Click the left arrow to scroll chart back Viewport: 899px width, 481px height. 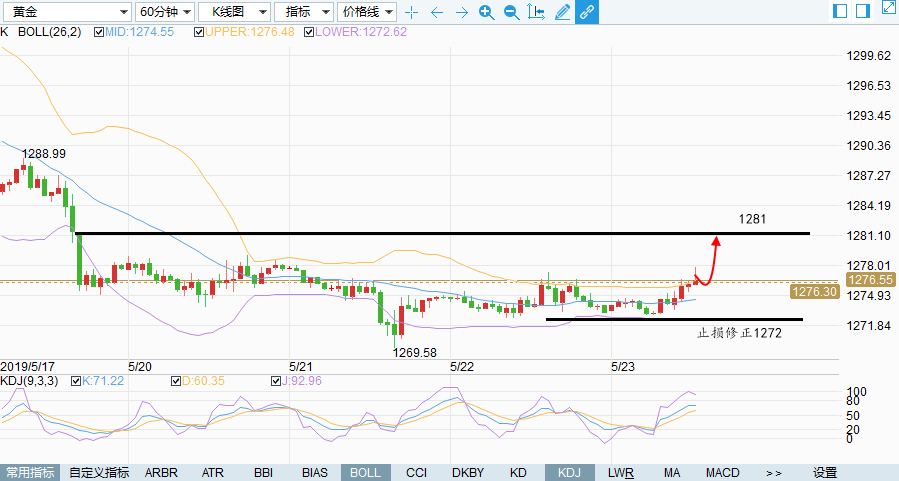pyautogui.click(x=436, y=12)
